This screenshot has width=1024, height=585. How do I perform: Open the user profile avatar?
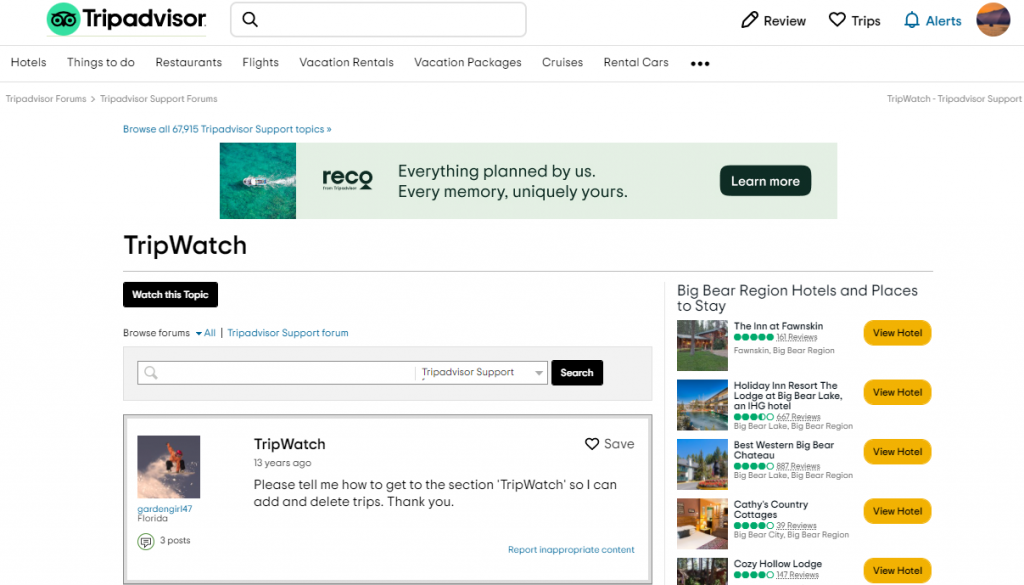click(x=993, y=20)
